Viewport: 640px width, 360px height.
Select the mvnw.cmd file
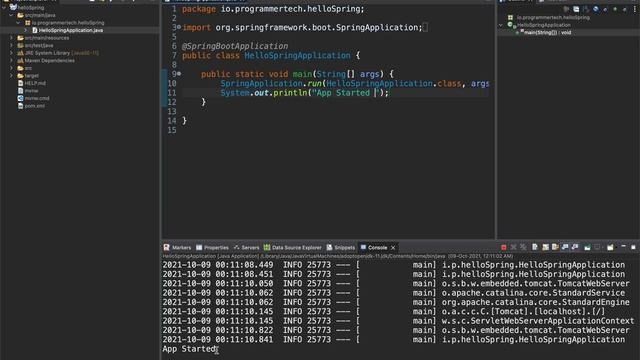tap(37, 98)
